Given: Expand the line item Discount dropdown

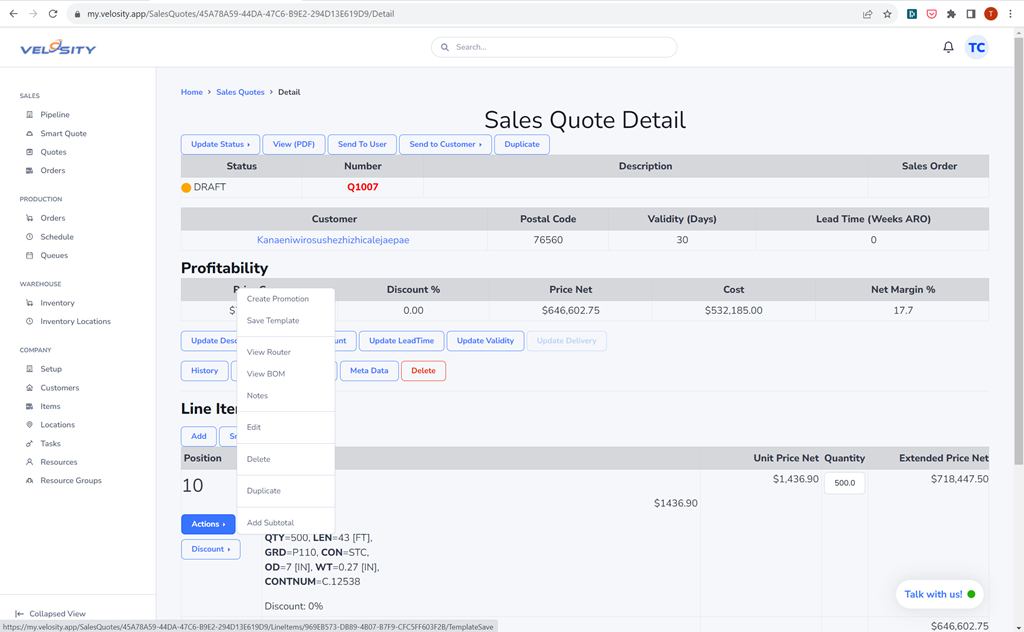Looking at the screenshot, I should [x=210, y=549].
